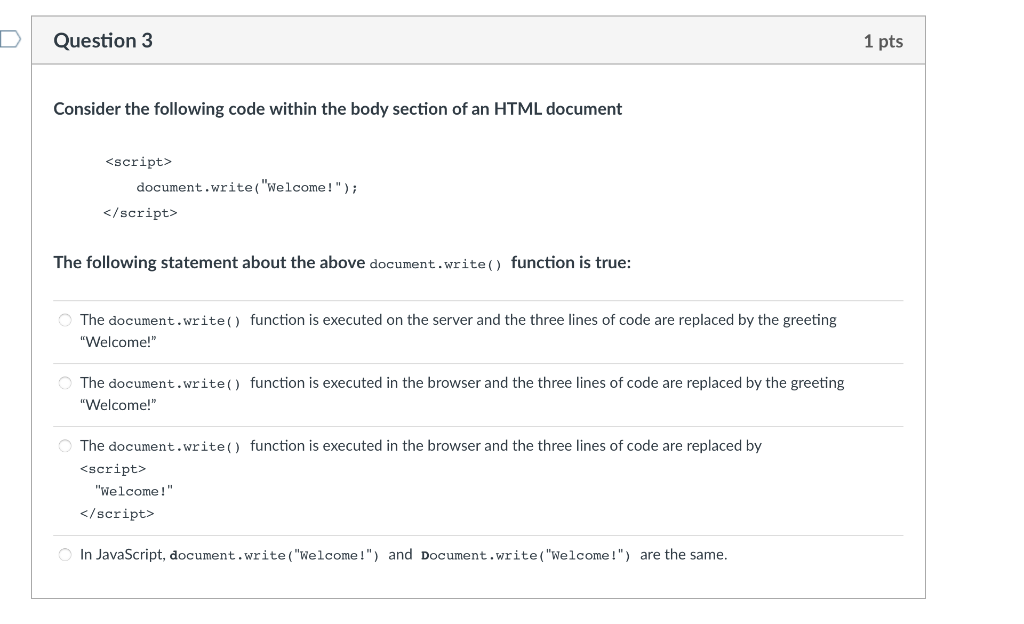Click the "function is true:" statement text
Screen dimensions: 1024x624
coord(571,263)
